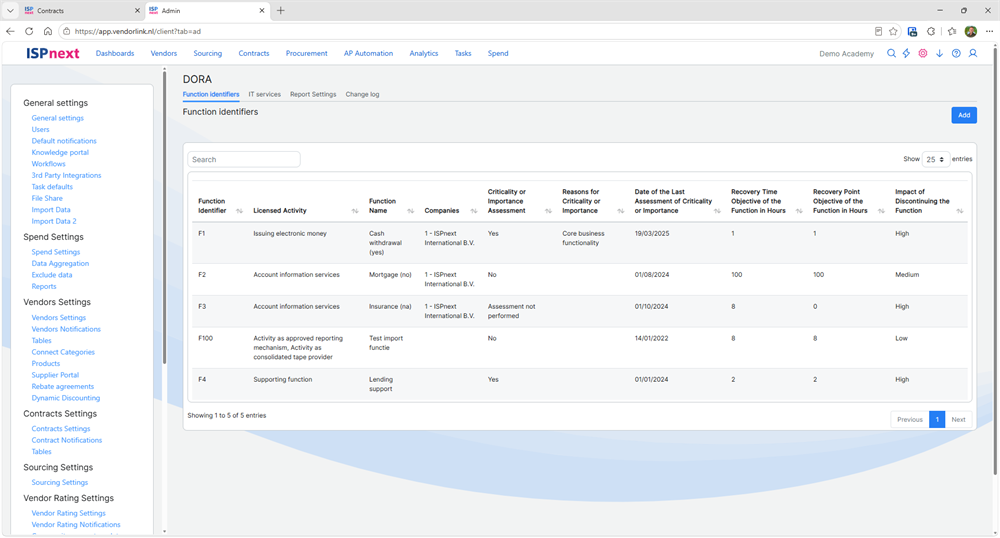Screen dimensions: 1000x538
Task: Open the Sourcing menu
Action: [x=208, y=54]
